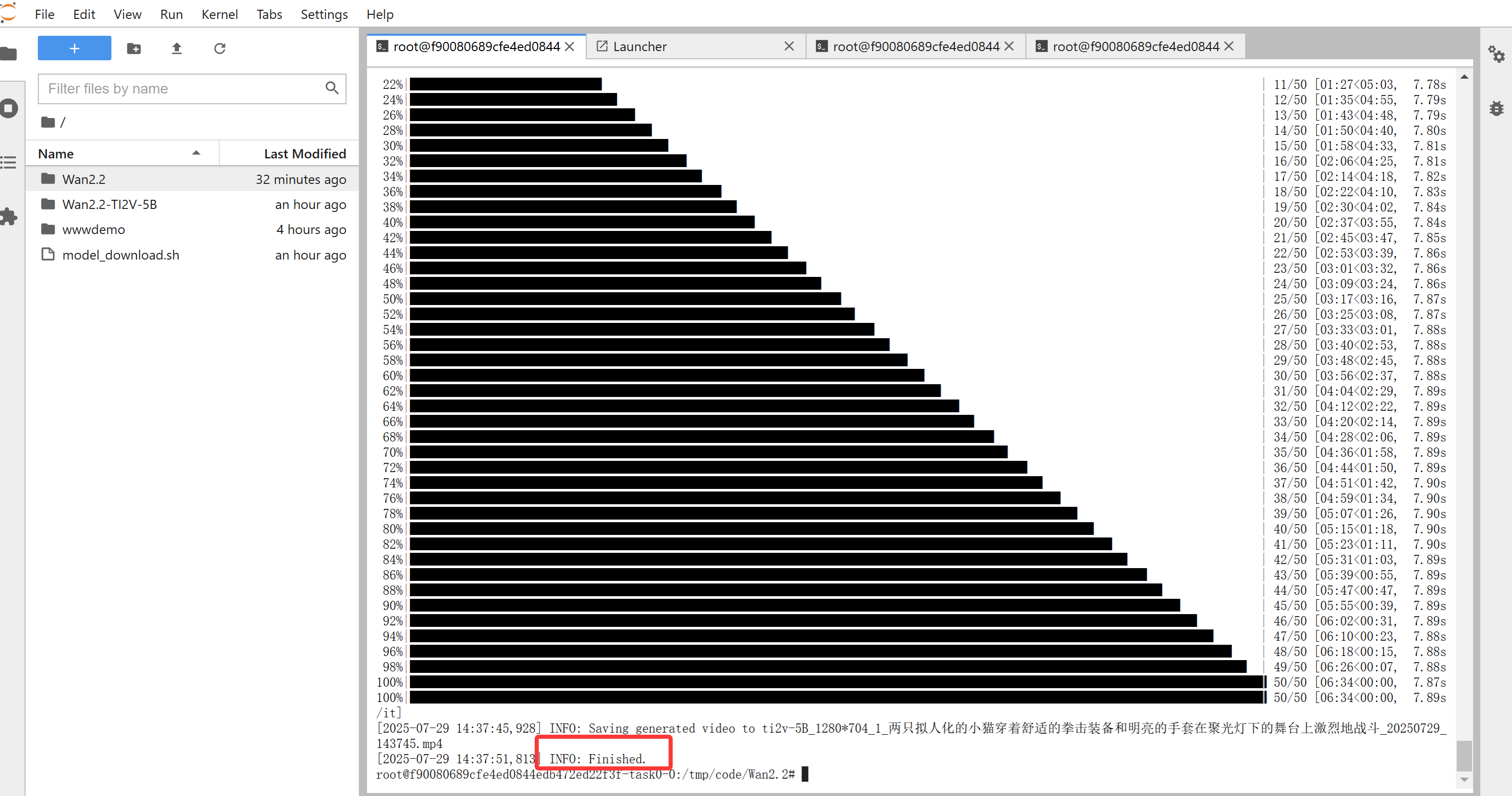Open Table of Contents sidebar icon
This screenshot has height=796, width=1512.
coord(8,162)
